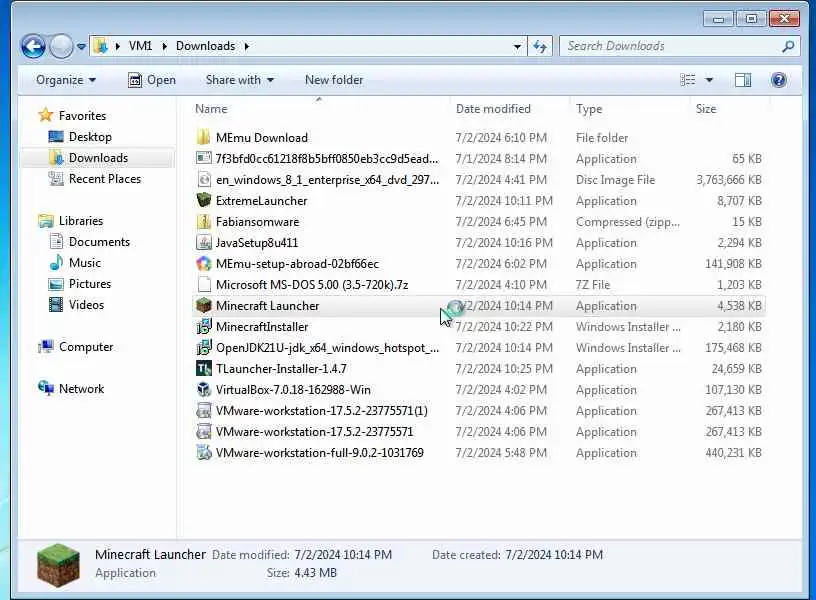Viewport: 816px width, 600px height.
Task: Expand the arrow after Downloads breadcrumb
Action: (x=247, y=46)
